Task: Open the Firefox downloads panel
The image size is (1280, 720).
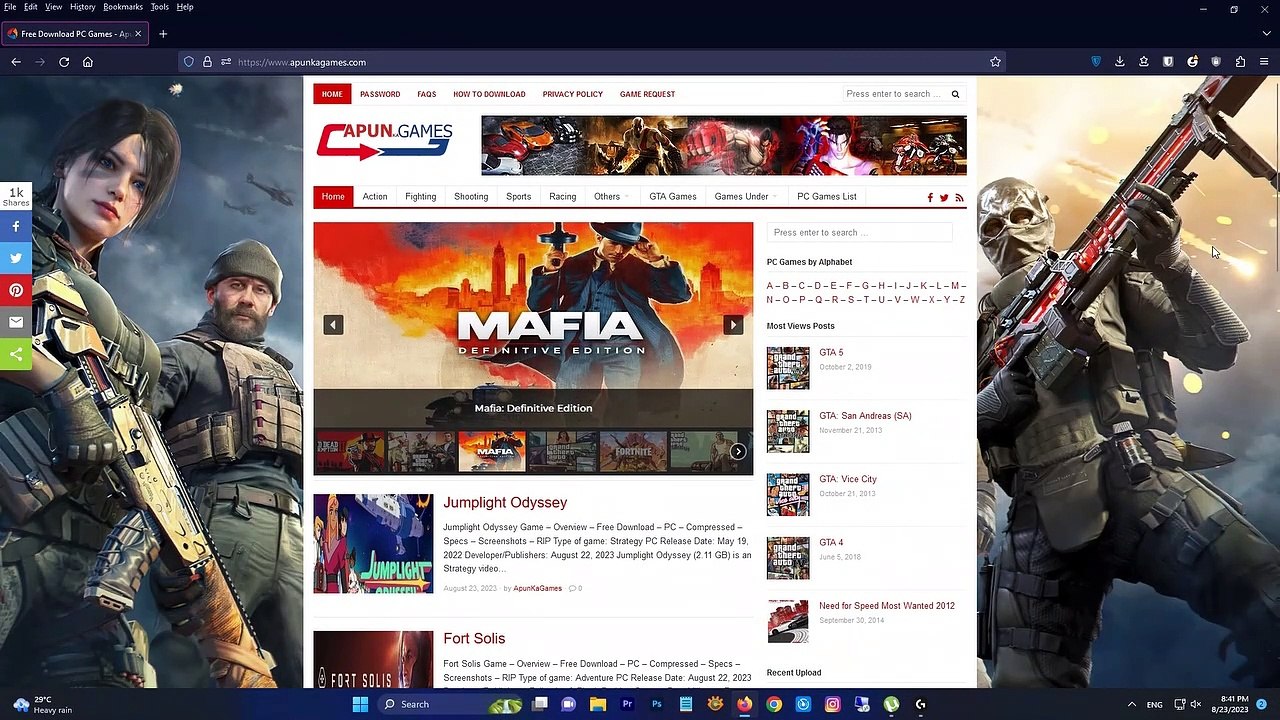Action: click(x=1120, y=62)
